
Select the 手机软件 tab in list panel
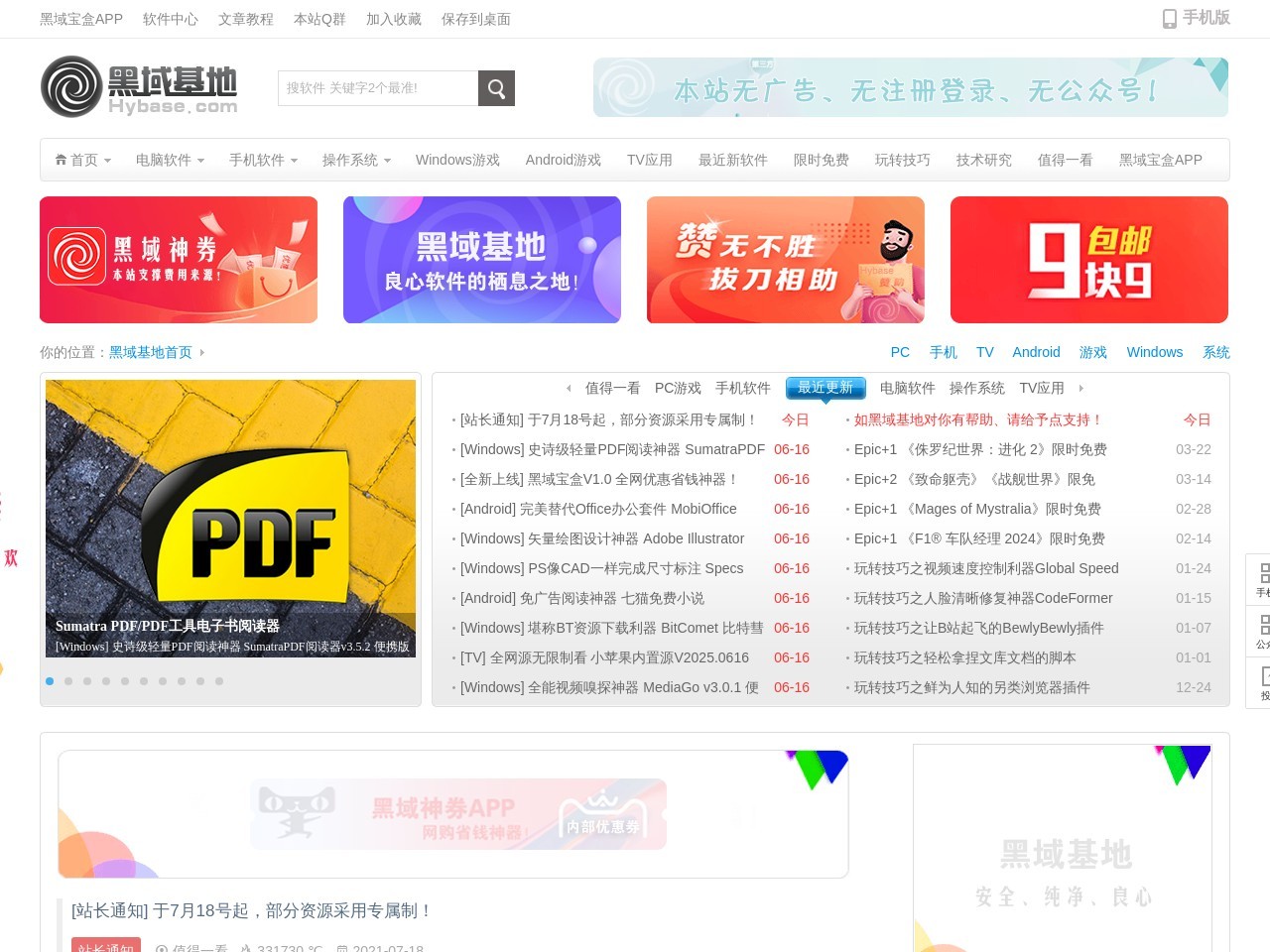(743, 388)
